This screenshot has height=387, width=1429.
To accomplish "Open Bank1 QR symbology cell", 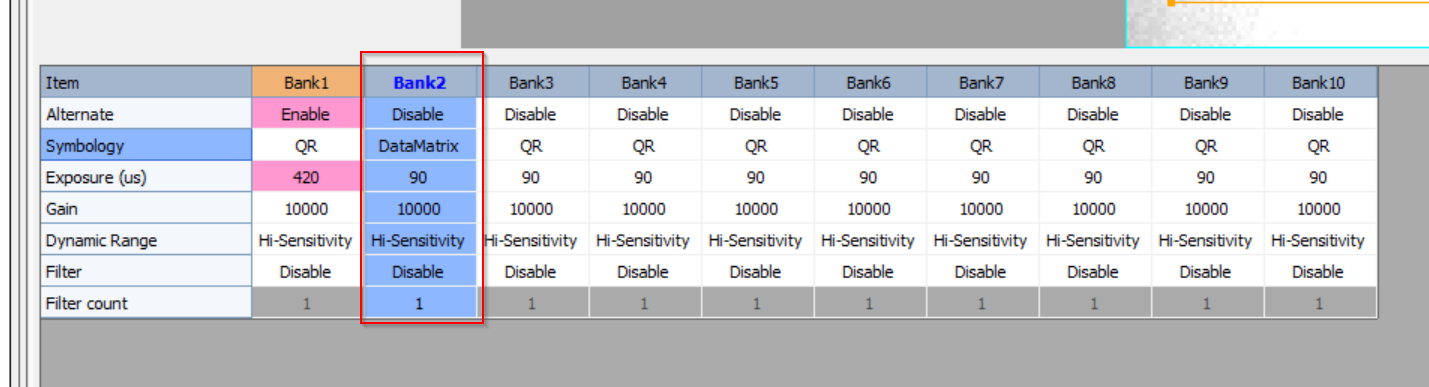I will point(306,146).
